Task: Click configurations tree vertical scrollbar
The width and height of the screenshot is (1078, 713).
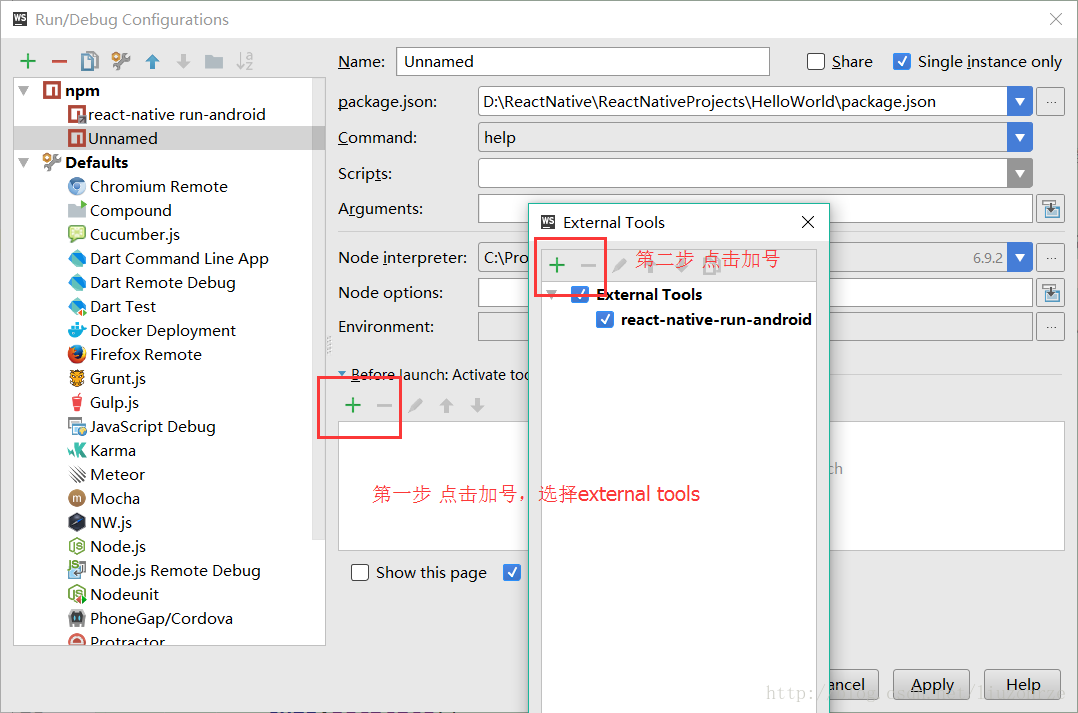Action: (x=318, y=309)
